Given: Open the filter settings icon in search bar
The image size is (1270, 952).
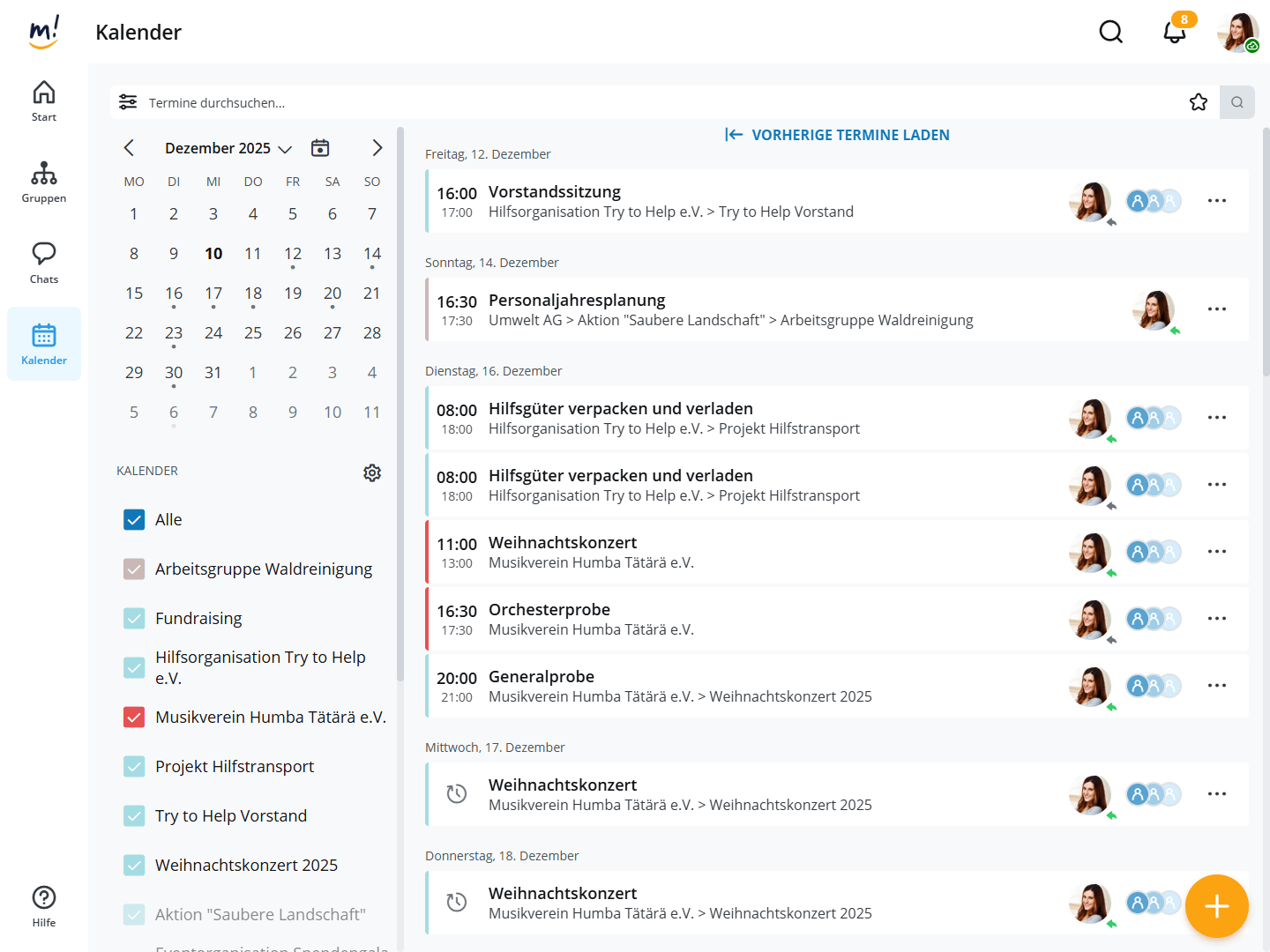Looking at the screenshot, I should 128,102.
